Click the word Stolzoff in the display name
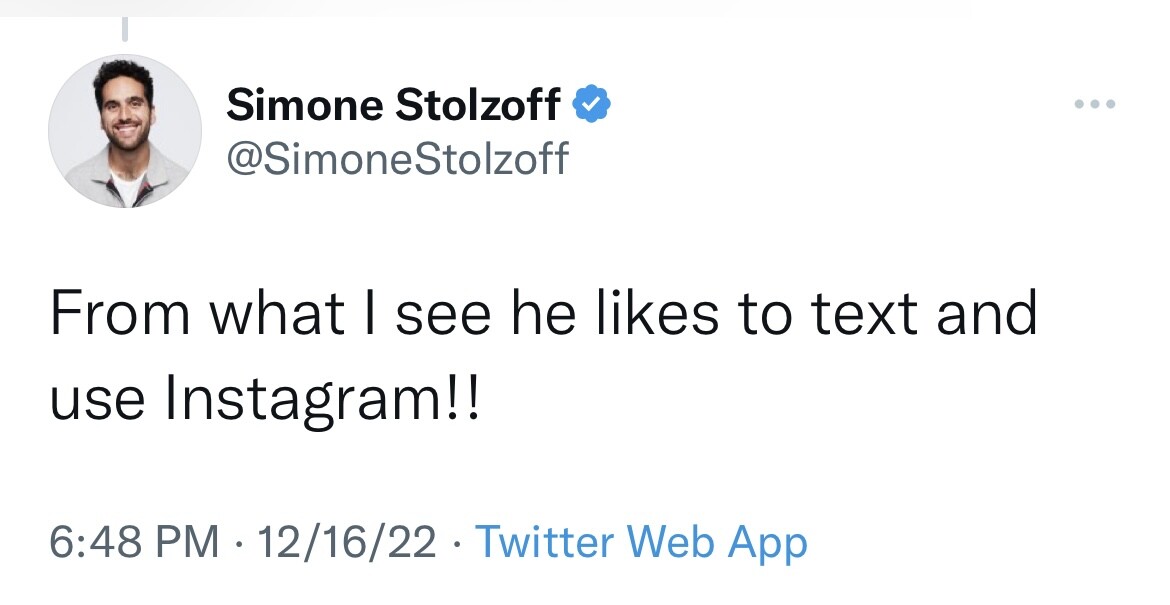This screenshot has width=1170, height=605. (478, 105)
